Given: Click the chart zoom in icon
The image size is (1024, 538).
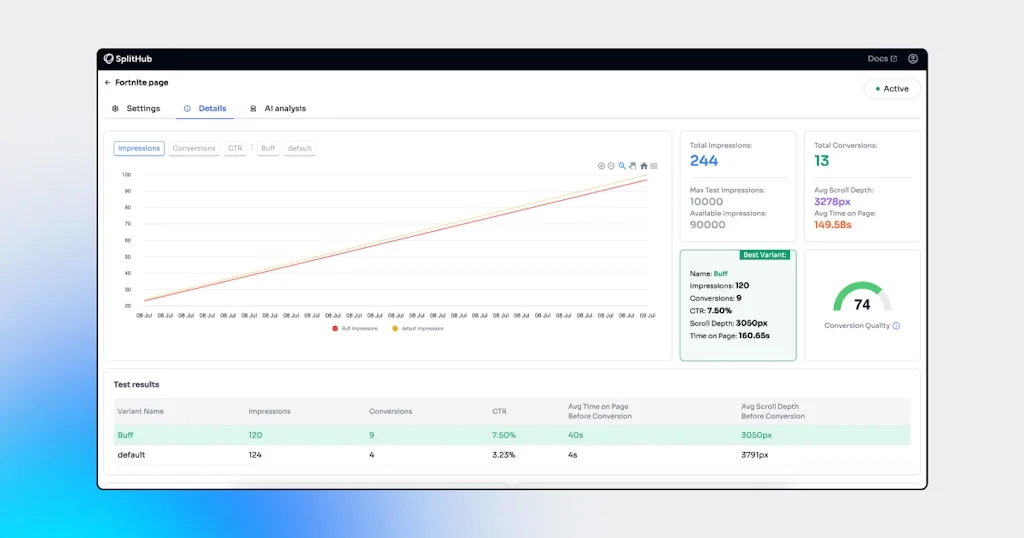Looking at the screenshot, I should coord(601,166).
